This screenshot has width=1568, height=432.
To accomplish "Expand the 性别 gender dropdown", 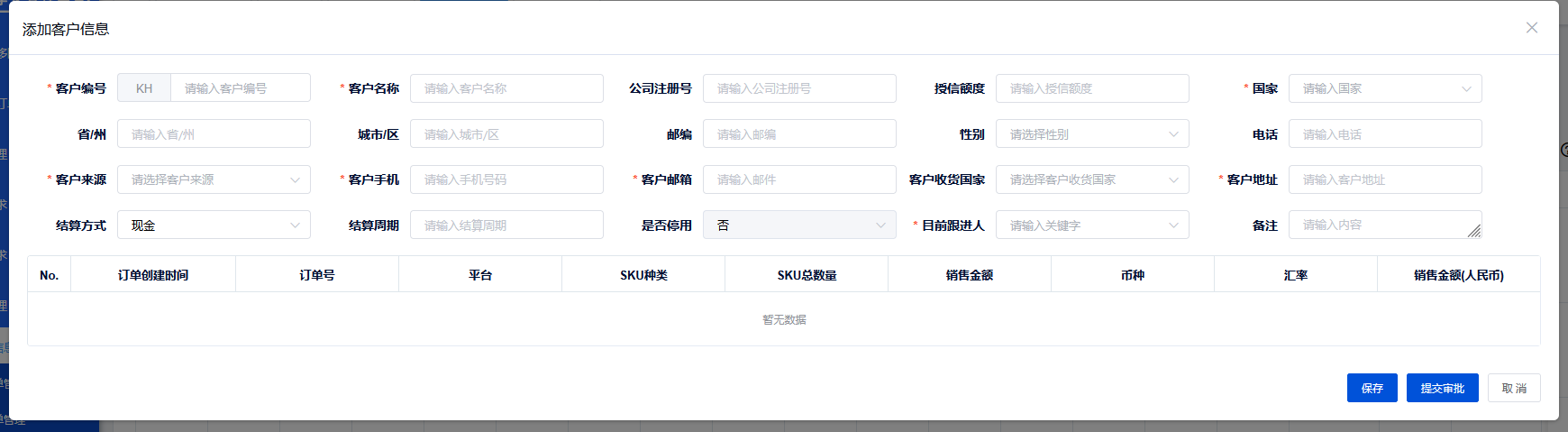I will tap(1091, 134).
